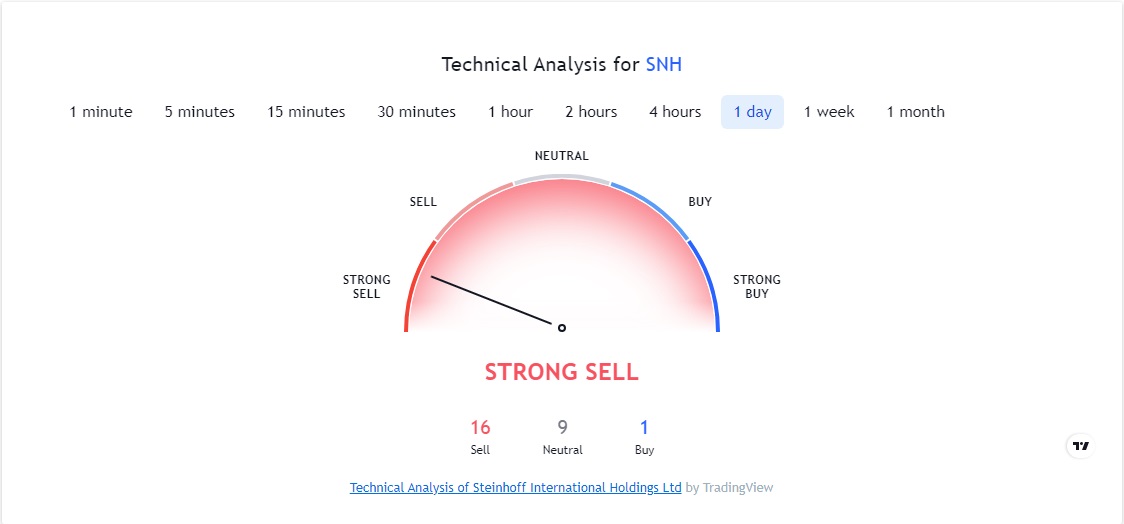Click the by TradingView attribution text
Screen dimensions: 1124x524
tap(729, 487)
